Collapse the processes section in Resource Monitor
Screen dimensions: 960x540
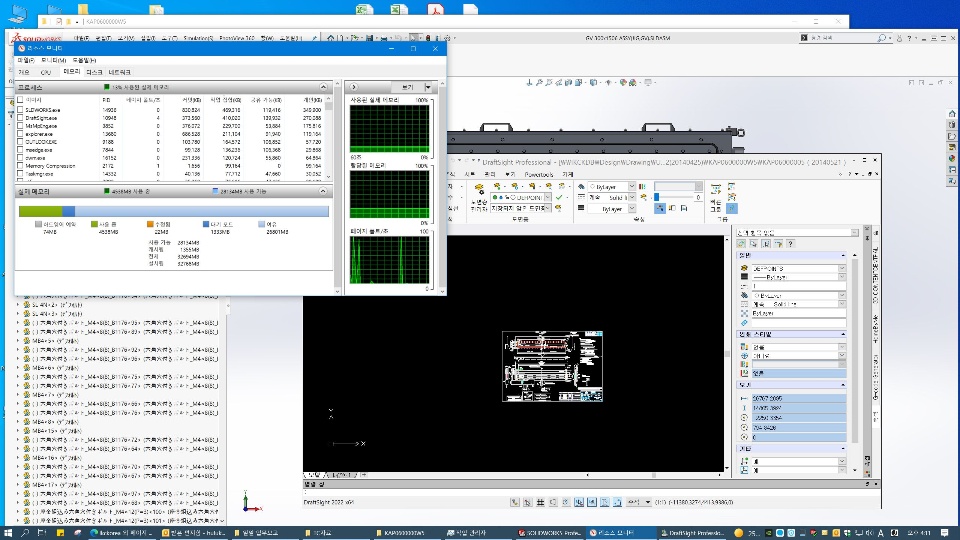click(x=324, y=87)
